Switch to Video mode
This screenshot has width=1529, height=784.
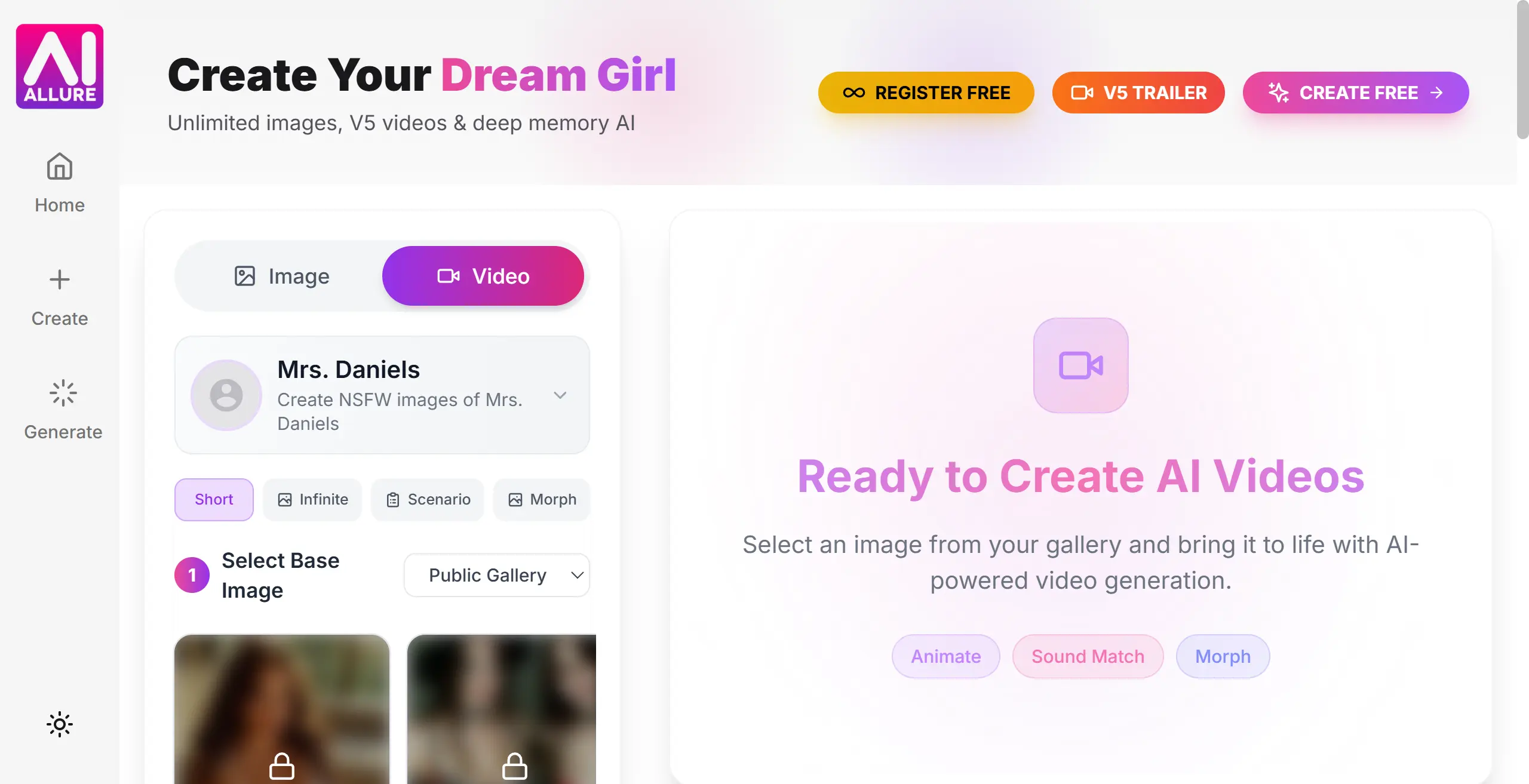(483, 276)
